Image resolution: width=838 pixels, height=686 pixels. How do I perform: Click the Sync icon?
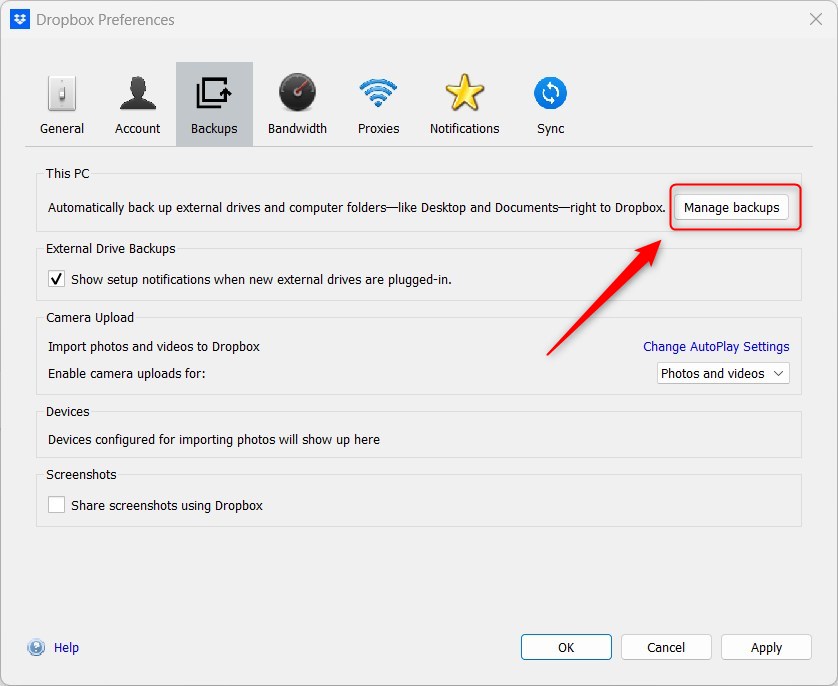tap(550, 100)
